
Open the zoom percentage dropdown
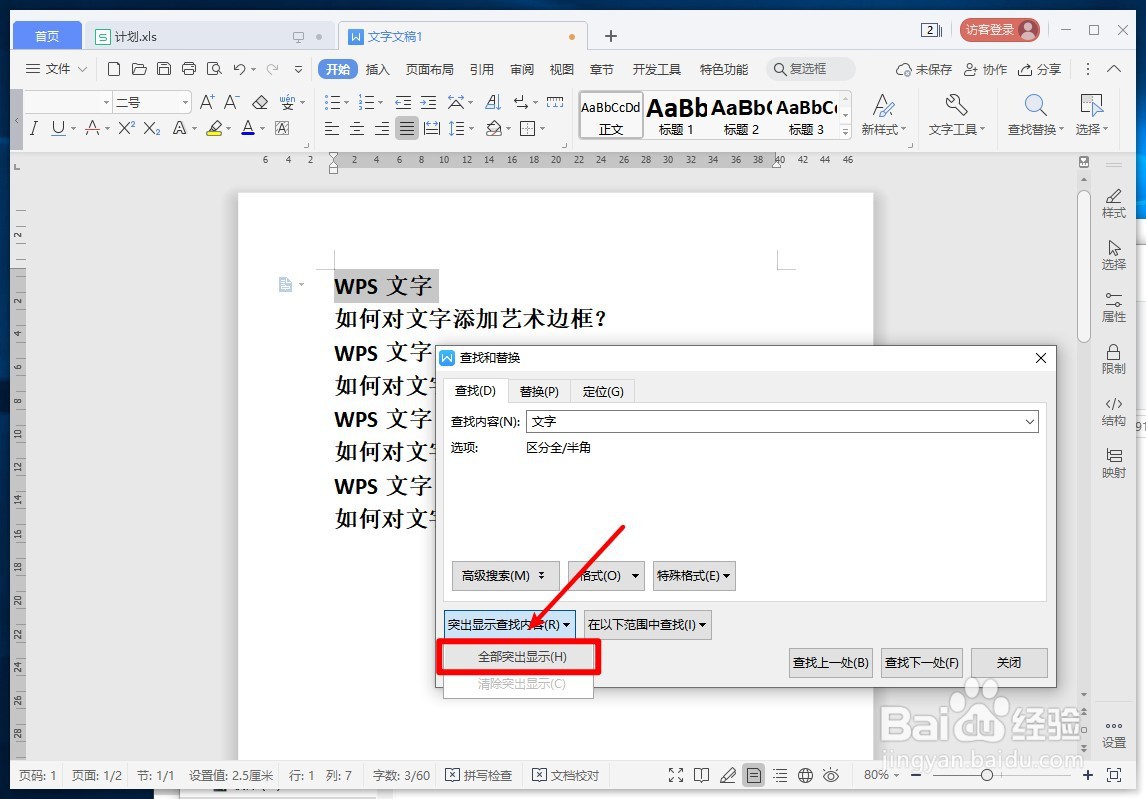[881, 775]
